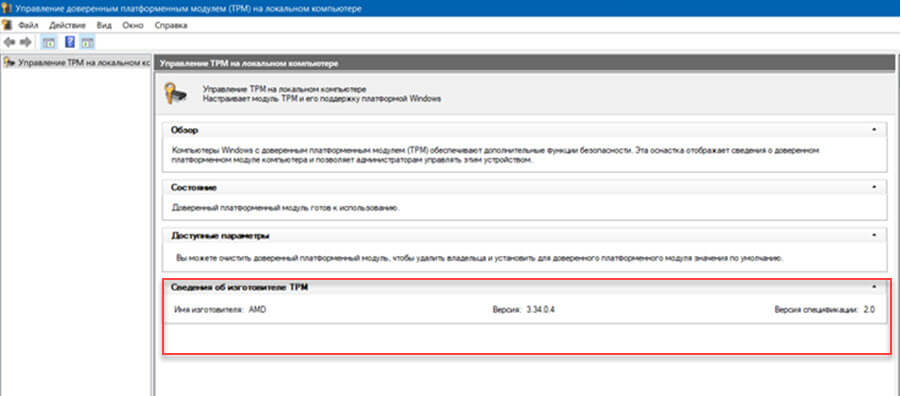This screenshot has height=396, width=901.
Task: Click the specification version value 2.0
Action: (869, 309)
